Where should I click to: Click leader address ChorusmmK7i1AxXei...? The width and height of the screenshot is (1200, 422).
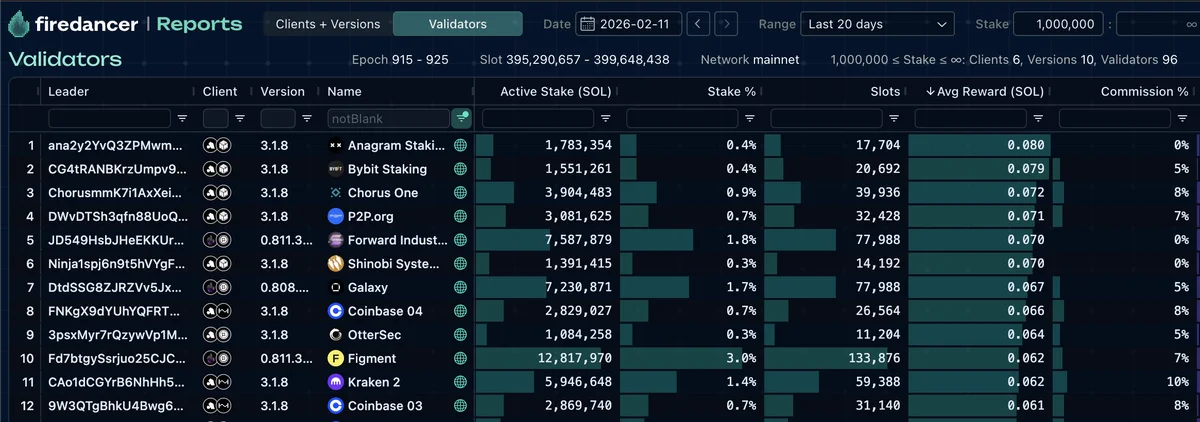click(117, 192)
